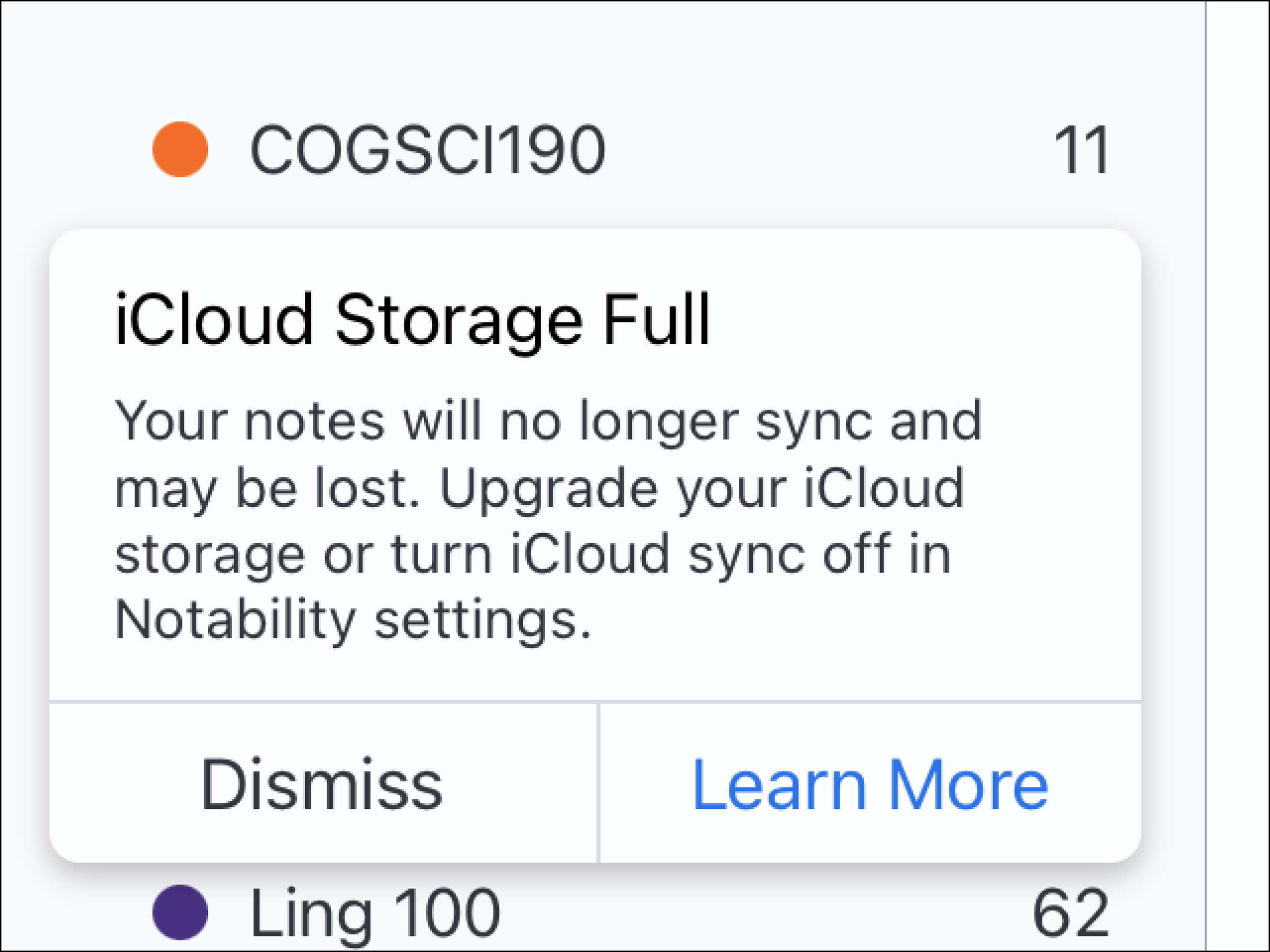Click the purple Ling 100 color dot
The width and height of the screenshot is (1270, 952).
click(x=180, y=912)
